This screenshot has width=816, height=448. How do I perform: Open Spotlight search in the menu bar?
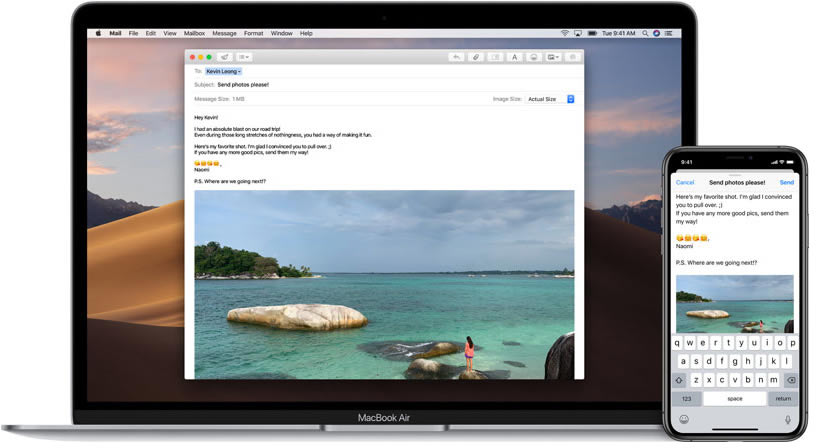click(x=642, y=33)
